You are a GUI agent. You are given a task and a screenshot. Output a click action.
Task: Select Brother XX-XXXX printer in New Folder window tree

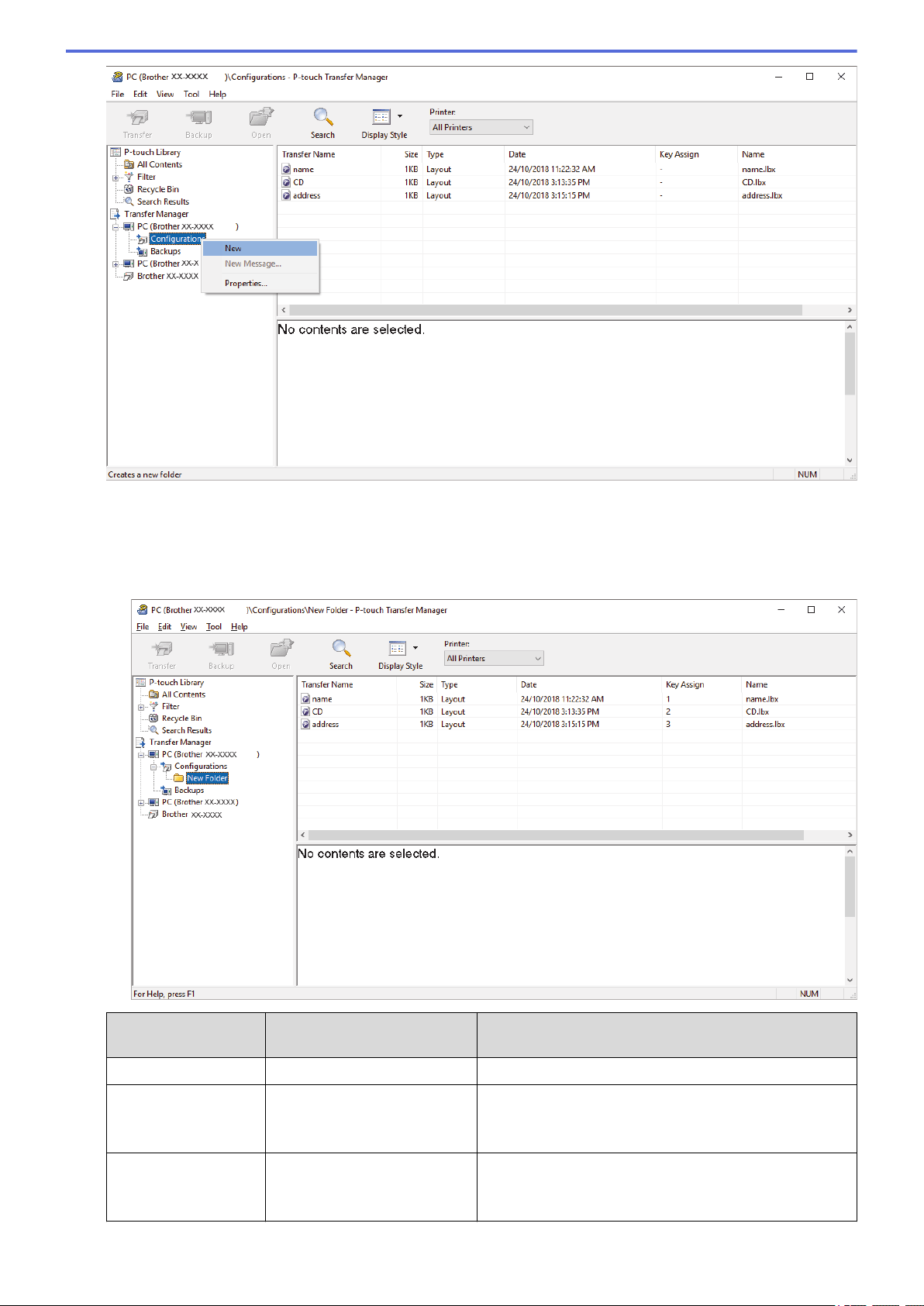click(191, 815)
